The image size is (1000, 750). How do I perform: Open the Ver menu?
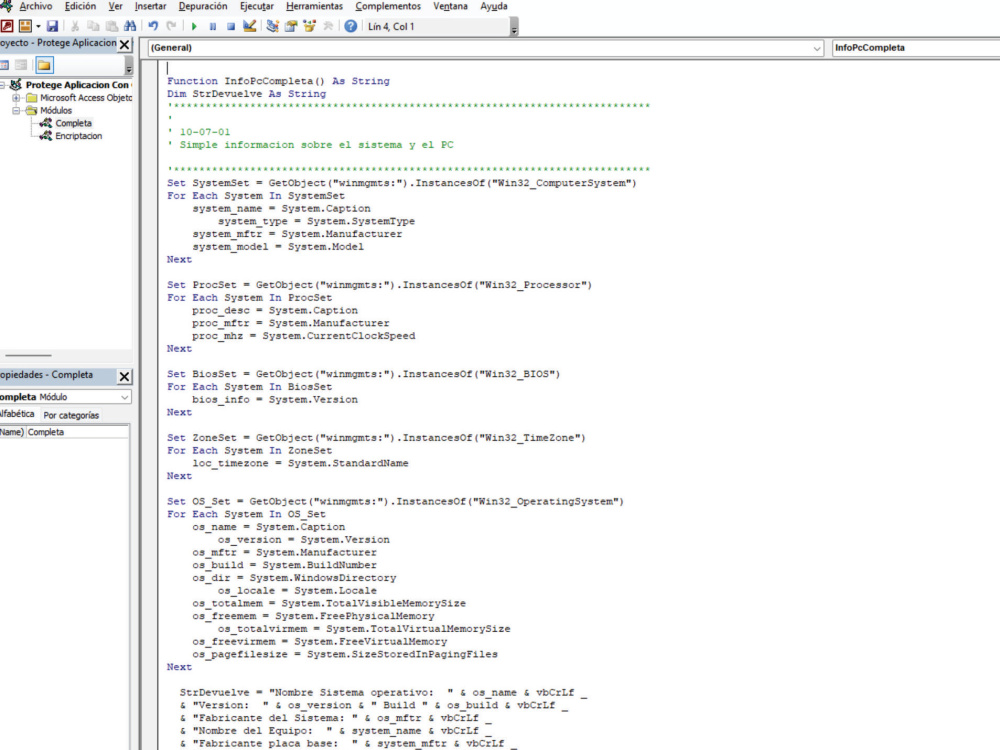pos(115,6)
